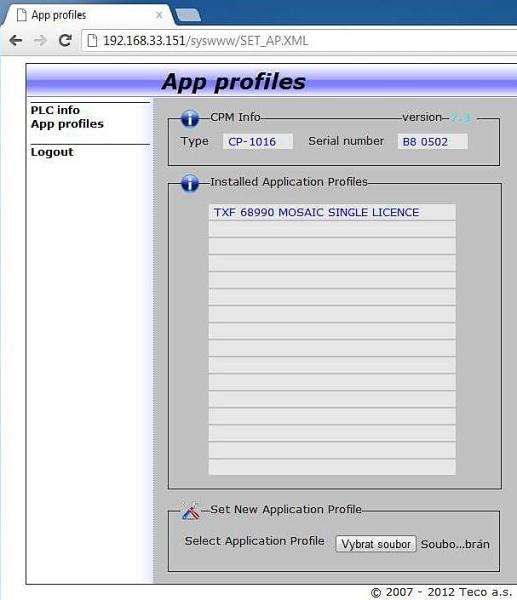Click the B8 0502 serial number field

pos(432,142)
